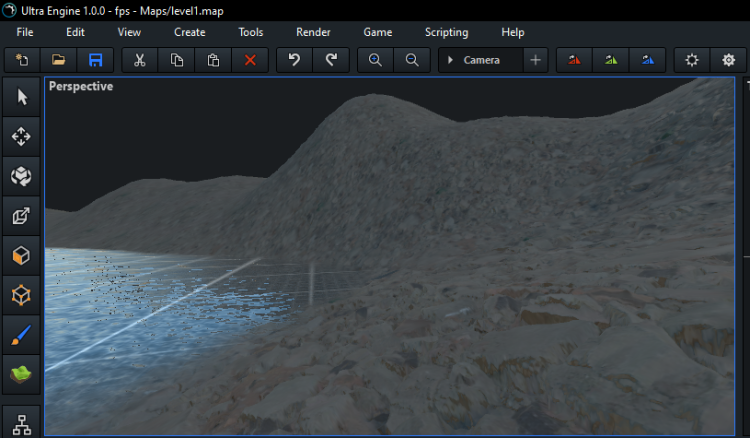Click the New file toolbar icon
Image resolution: width=750 pixels, height=438 pixels.
pos(22,60)
